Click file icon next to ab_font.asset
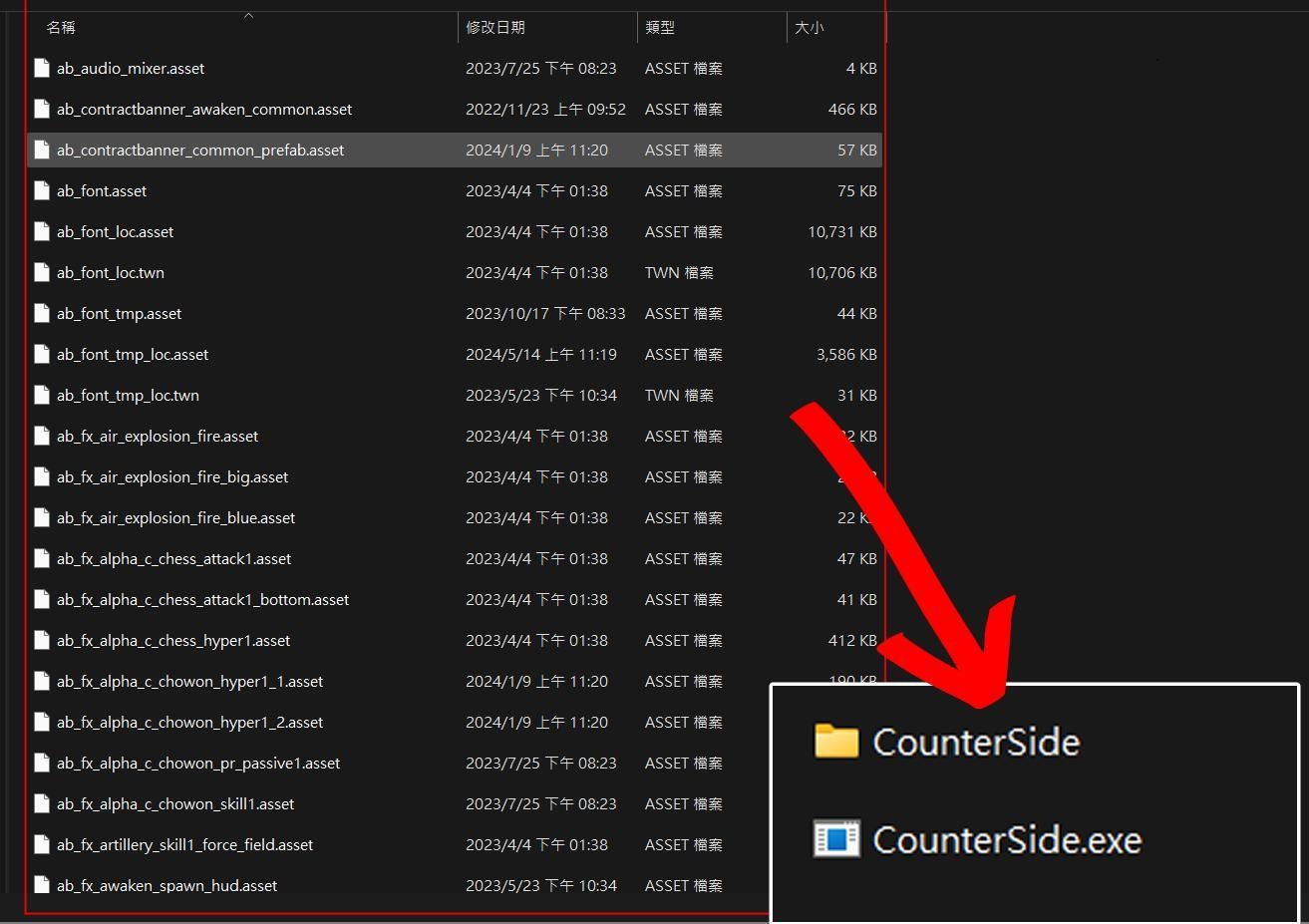The image size is (1309, 924). 42,191
